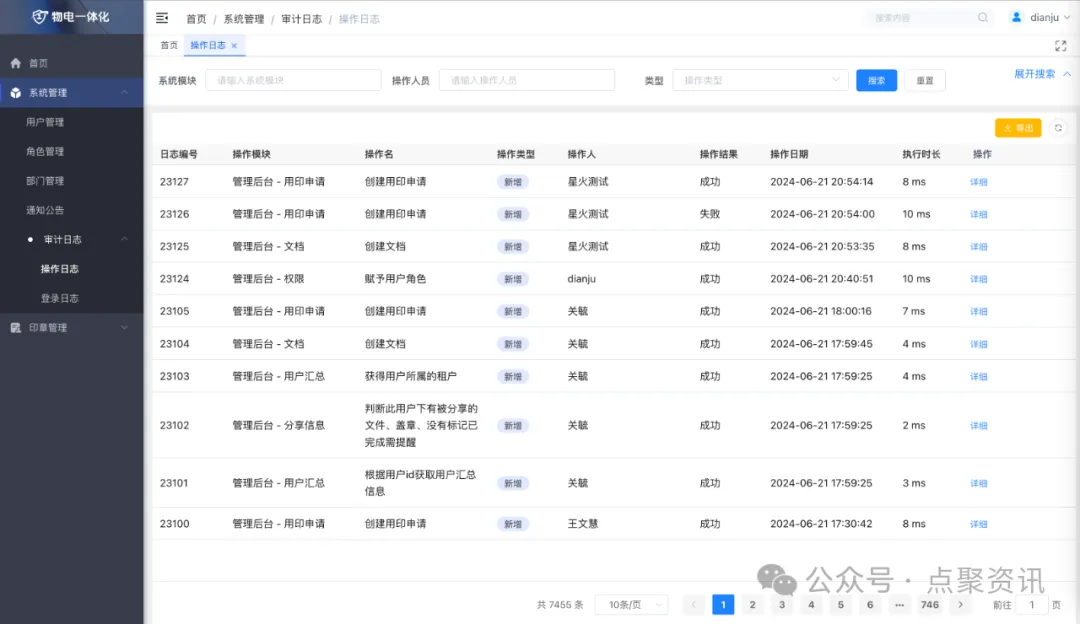Click the refresh icon beside export button
The height and width of the screenshot is (624, 1080).
click(1059, 128)
